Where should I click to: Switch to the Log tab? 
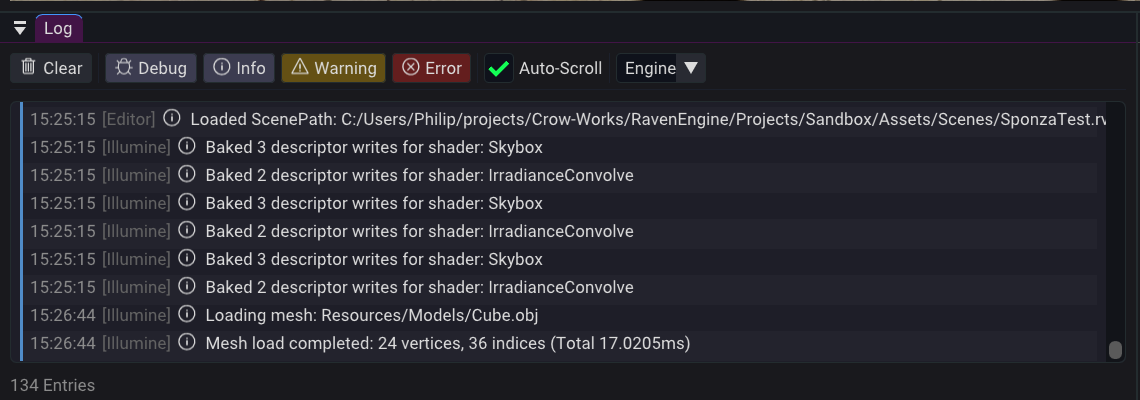point(58,28)
